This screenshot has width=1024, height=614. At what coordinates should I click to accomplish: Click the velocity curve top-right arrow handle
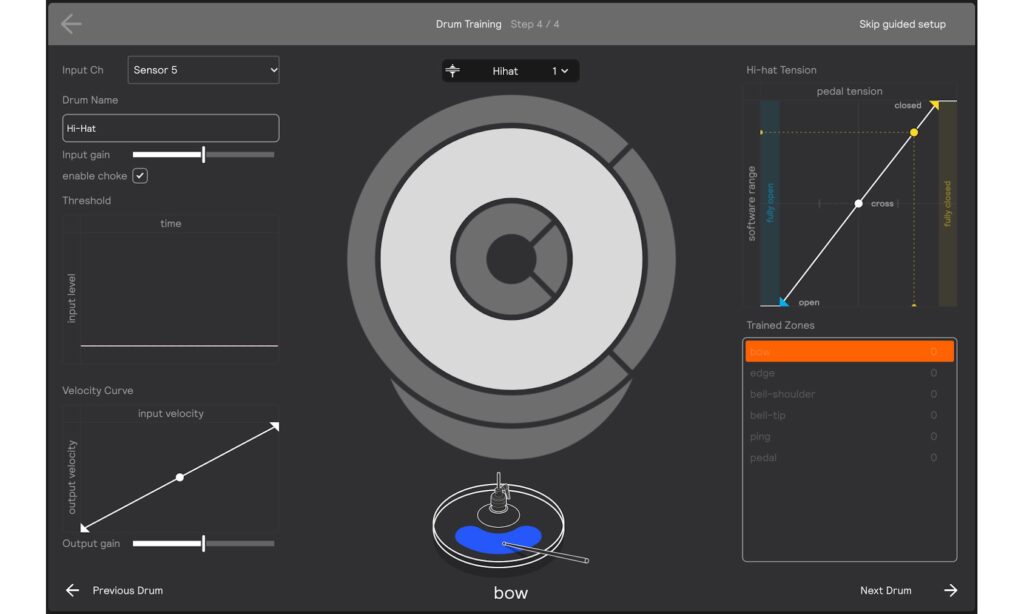[275, 427]
